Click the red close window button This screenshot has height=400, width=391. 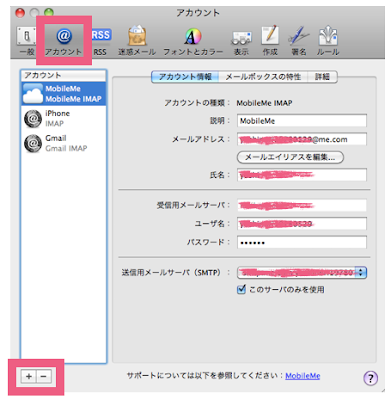pyautogui.click(x=20, y=13)
